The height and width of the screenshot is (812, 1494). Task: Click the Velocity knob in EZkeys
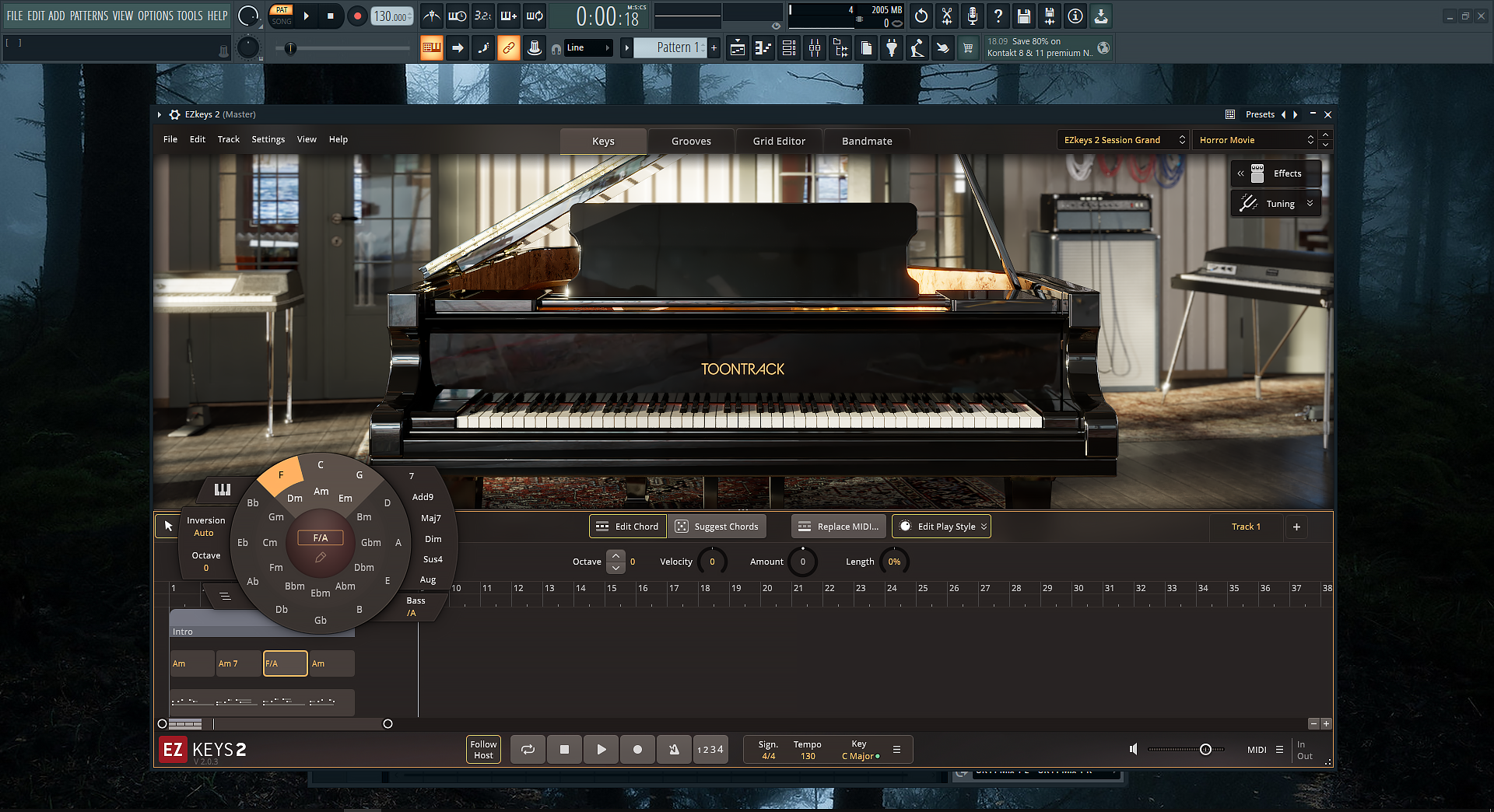(x=712, y=562)
